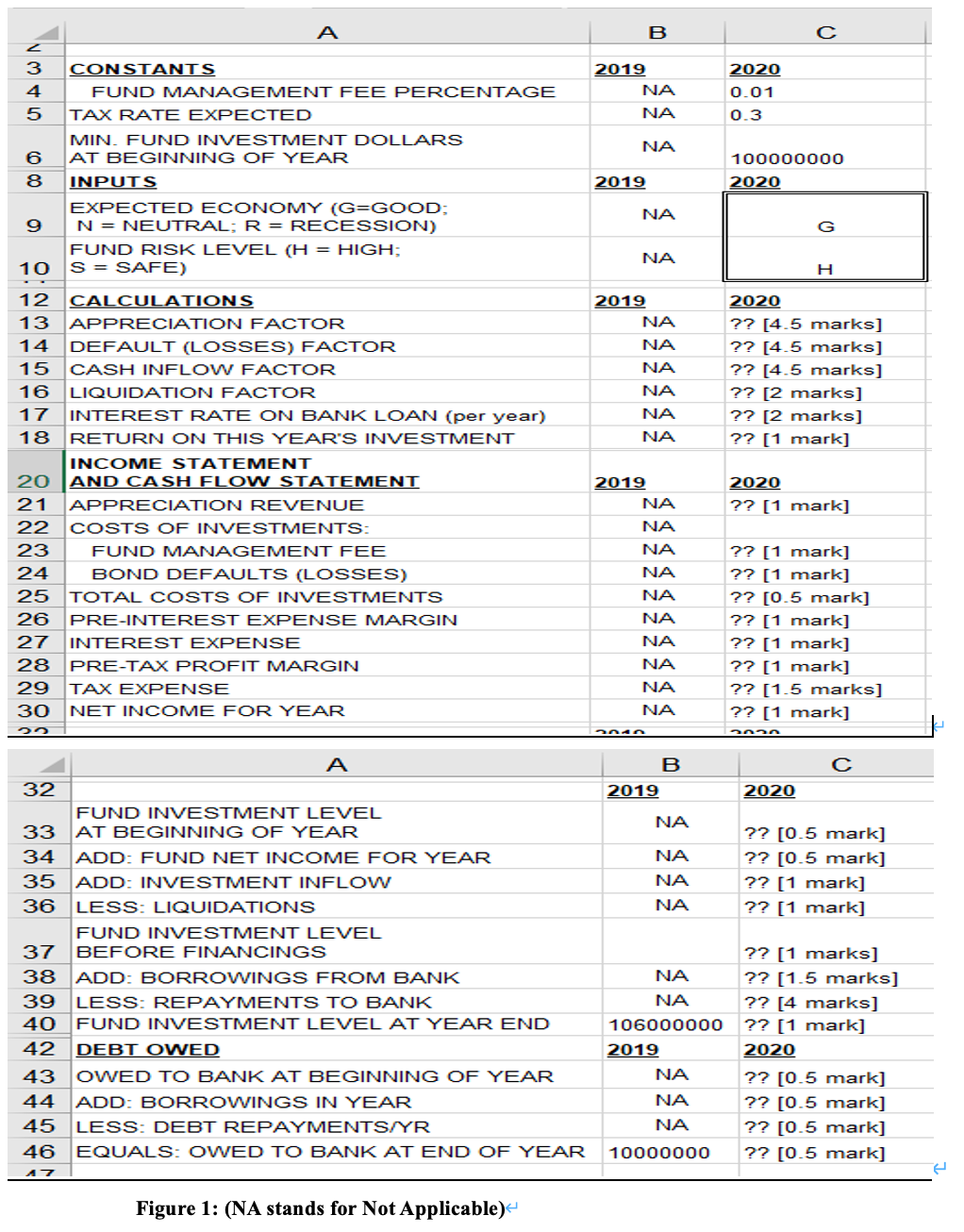This screenshot has width=964, height=1232.
Task: Click the blue return mark beside the first table
Action: [x=939, y=725]
